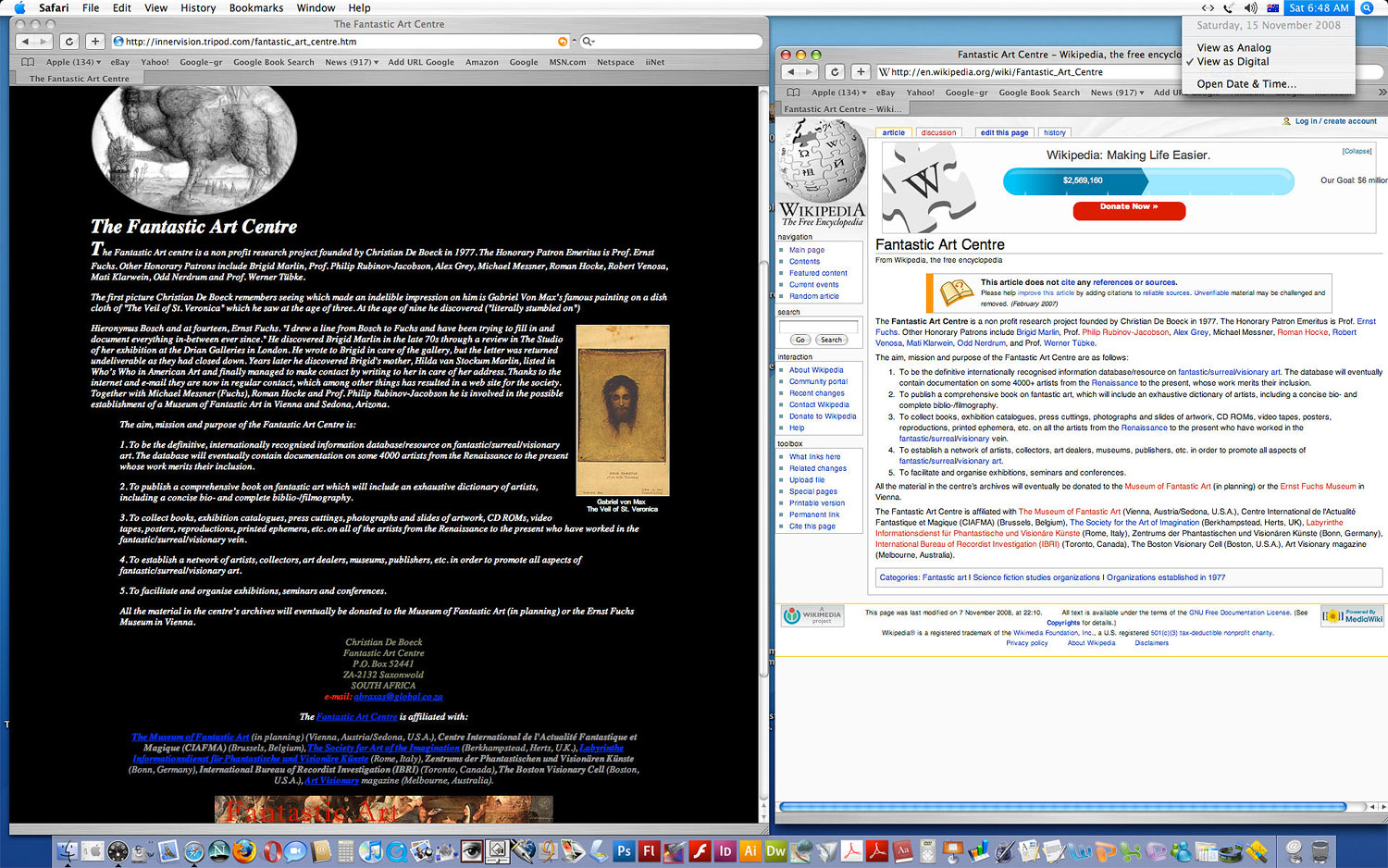Launch the red Flash Fl icon in the Dock
This screenshot has width=1388, height=868.
(x=650, y=851)
